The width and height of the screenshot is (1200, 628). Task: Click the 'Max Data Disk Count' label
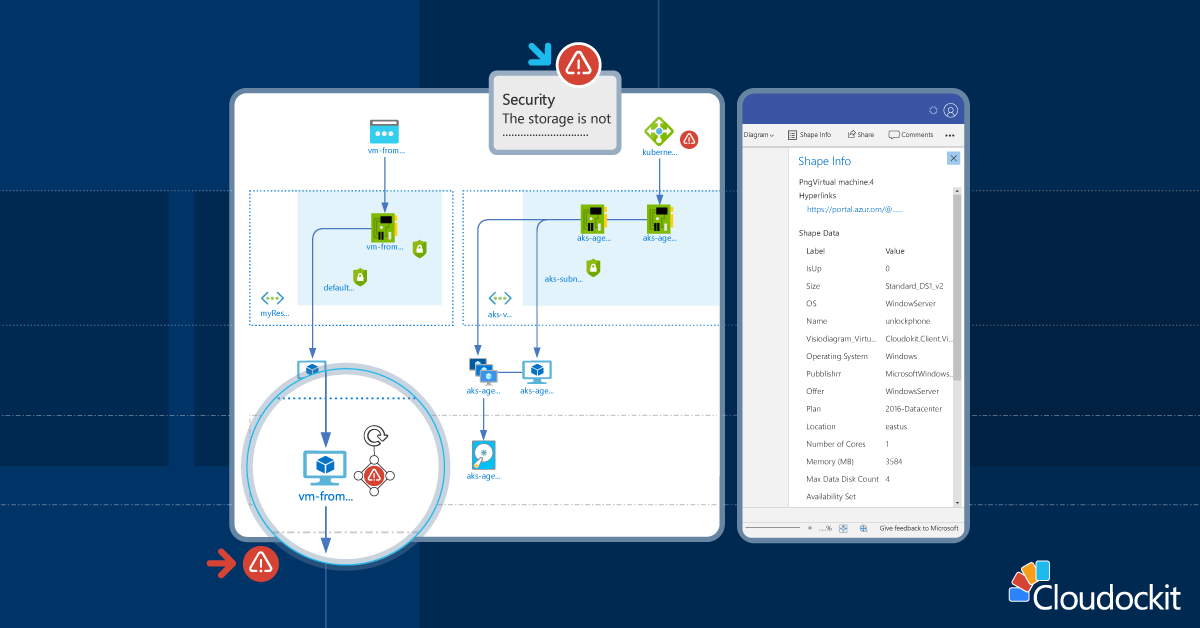click(x=840, y=479)
